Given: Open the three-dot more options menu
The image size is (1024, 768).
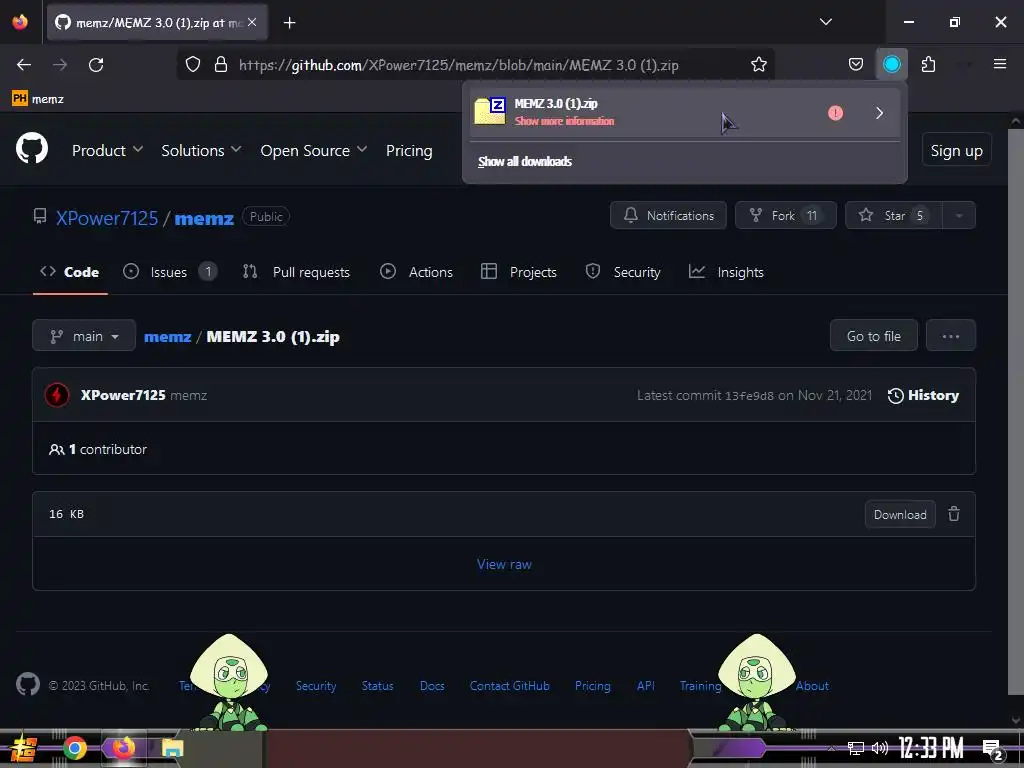Looking at the screenshot, I should pyautogui.click(x=950, y=336).
